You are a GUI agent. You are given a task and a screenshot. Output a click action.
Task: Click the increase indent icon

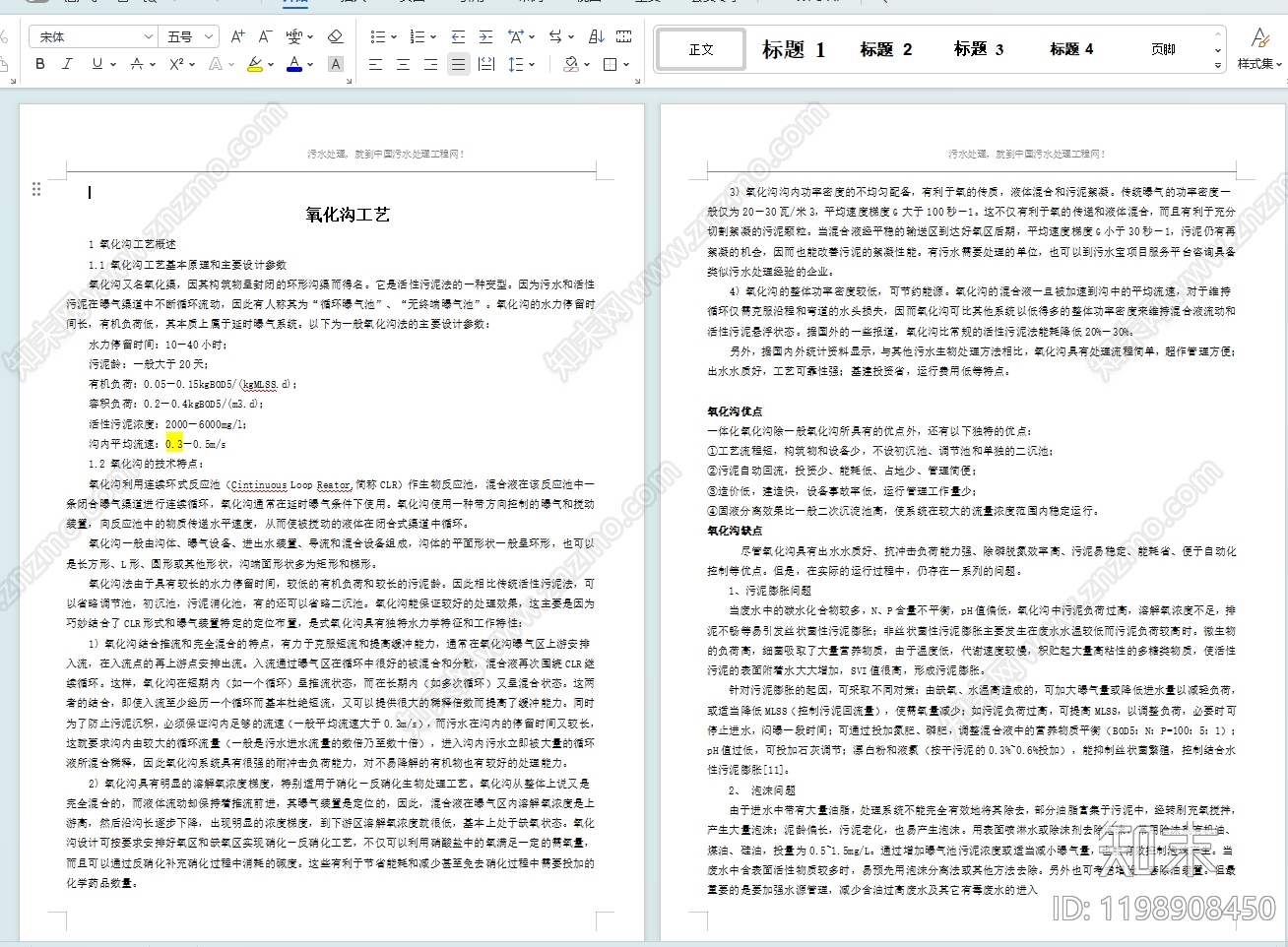click(x=485, y=36)
